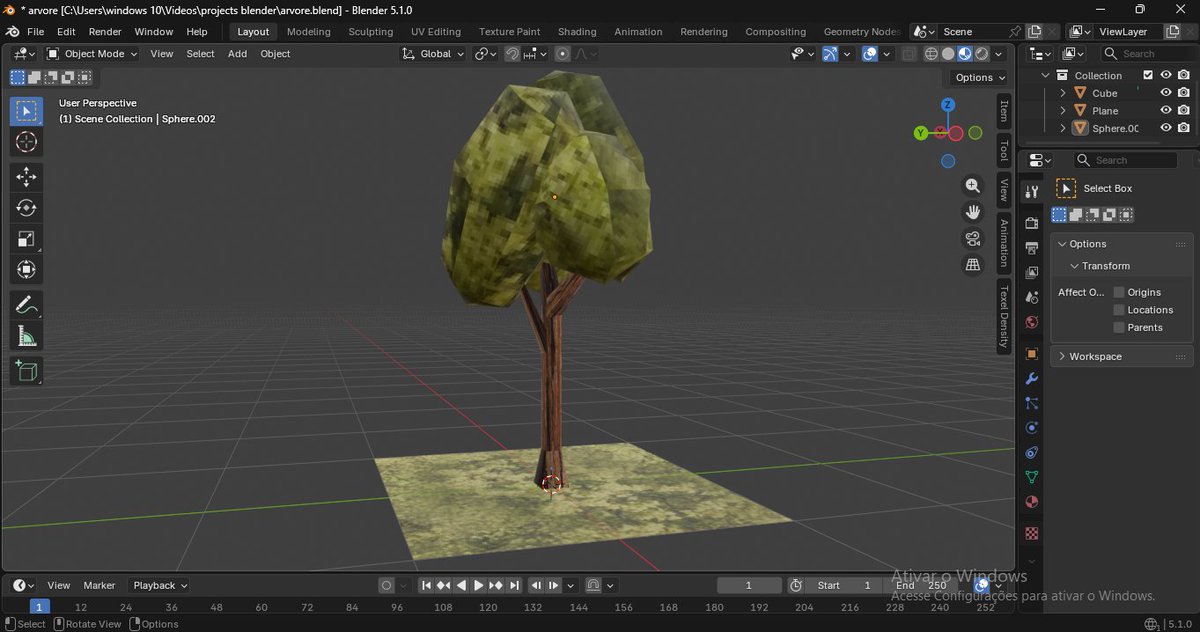
Task: Select the Scale tool
Action: [x=27, y=239]
